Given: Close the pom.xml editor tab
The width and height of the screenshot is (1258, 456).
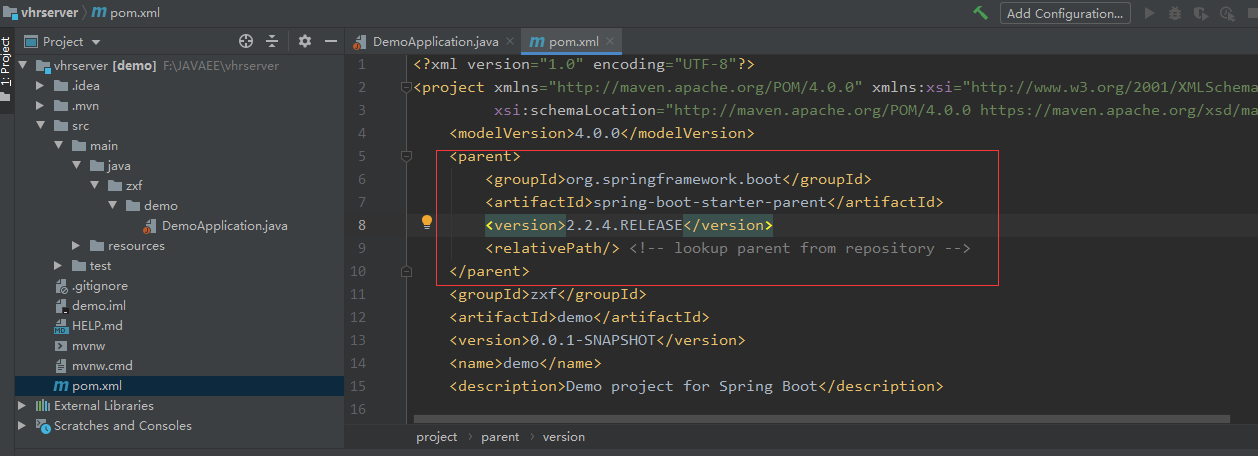Looking at the screenshot, I should click(609, 41).
